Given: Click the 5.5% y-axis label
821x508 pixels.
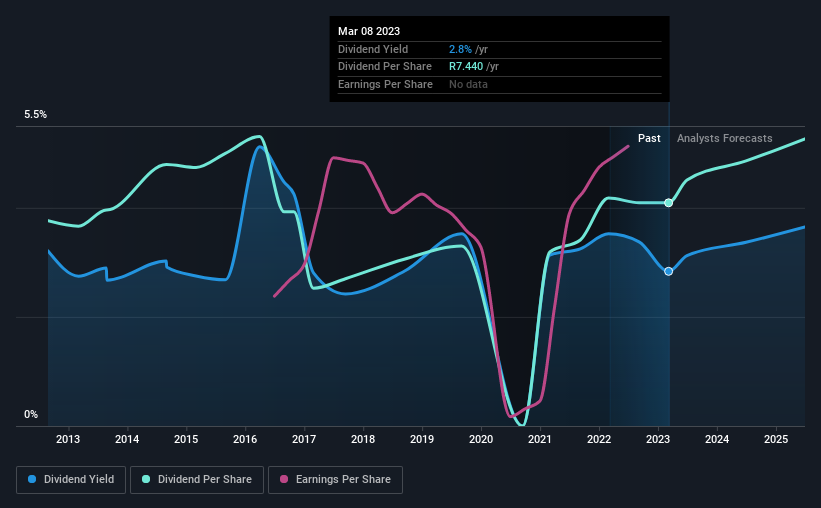Looking at the screenshot, I should 36,115.
